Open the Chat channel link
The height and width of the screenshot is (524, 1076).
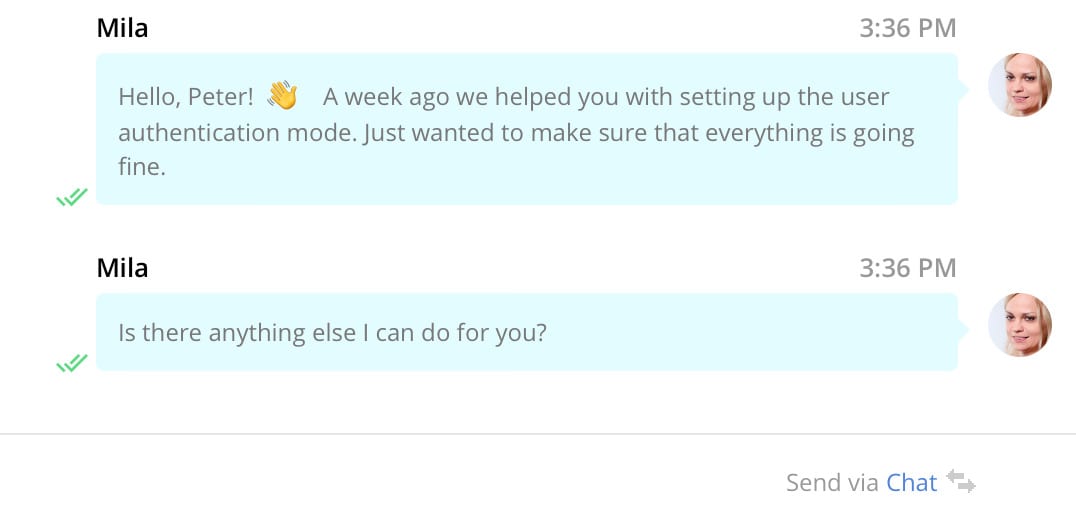point(911,483)
